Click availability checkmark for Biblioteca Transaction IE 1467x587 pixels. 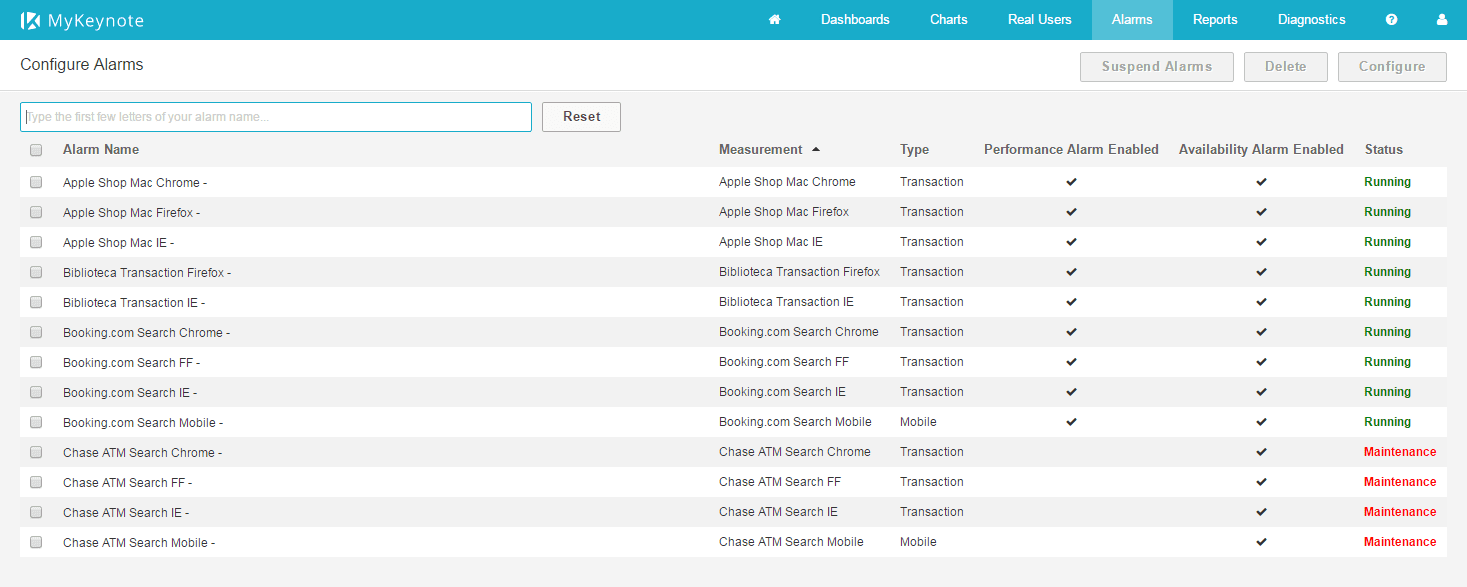[1261, 302]
